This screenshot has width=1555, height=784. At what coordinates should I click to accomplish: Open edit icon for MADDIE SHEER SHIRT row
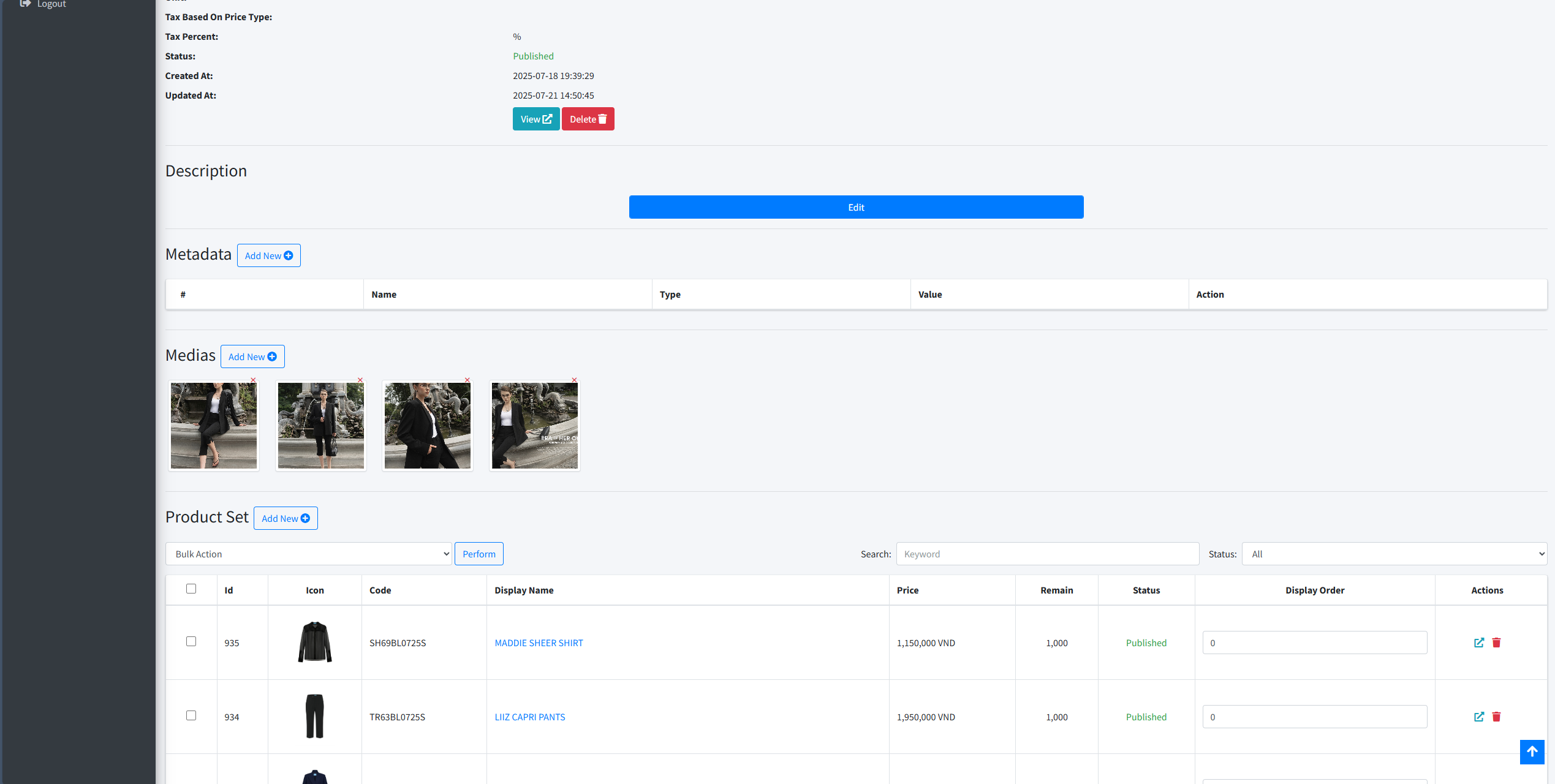1479,643
